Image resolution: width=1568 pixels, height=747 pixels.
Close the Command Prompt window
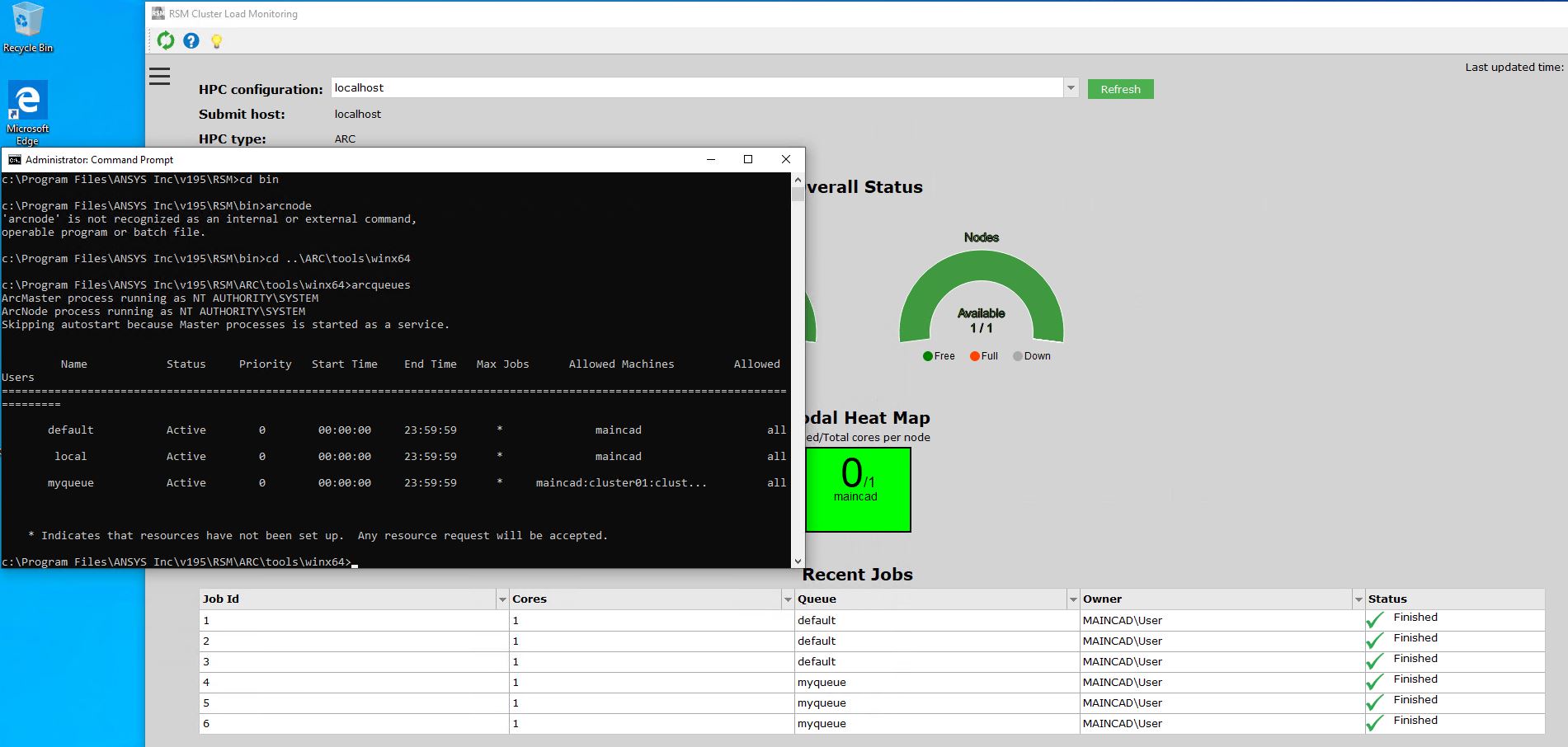point(786,159)
